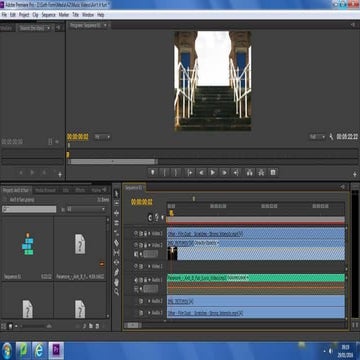Select the Hand tool

pos(117,282)
